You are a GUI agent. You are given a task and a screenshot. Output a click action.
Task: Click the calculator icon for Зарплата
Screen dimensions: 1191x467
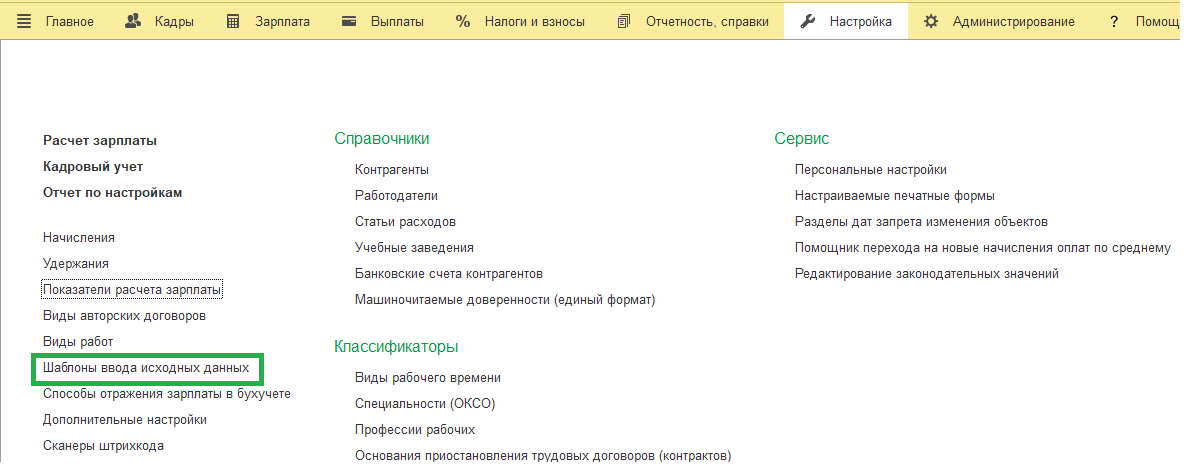pos(233,21)
